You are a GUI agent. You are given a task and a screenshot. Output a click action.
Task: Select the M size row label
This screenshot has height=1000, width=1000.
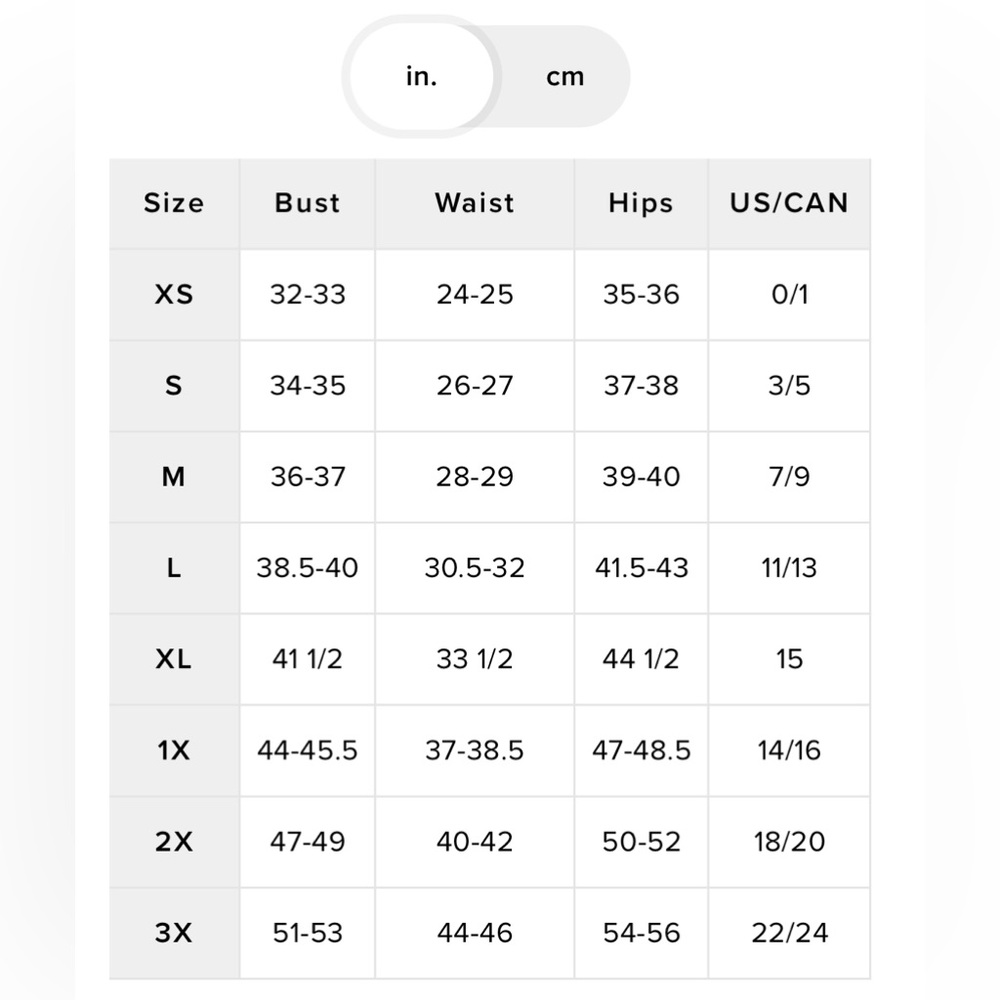click(x=173, y=477)
